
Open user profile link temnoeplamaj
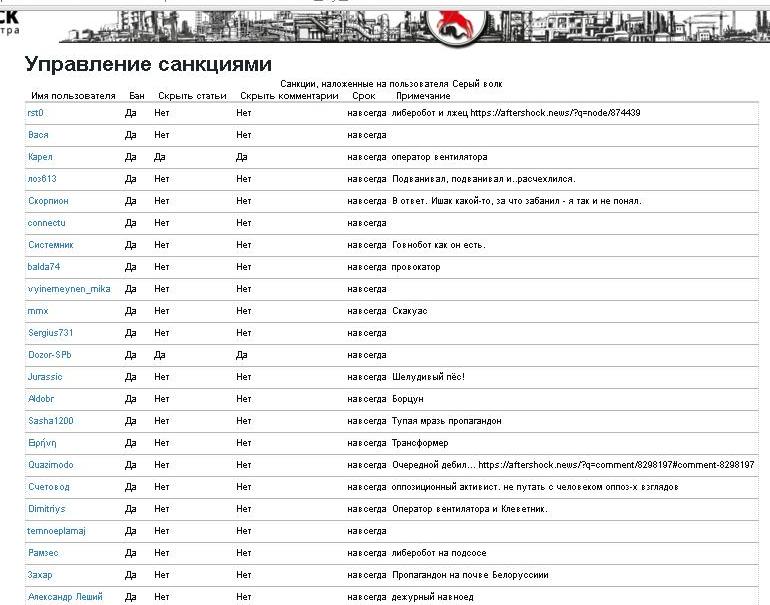(56, 531)
